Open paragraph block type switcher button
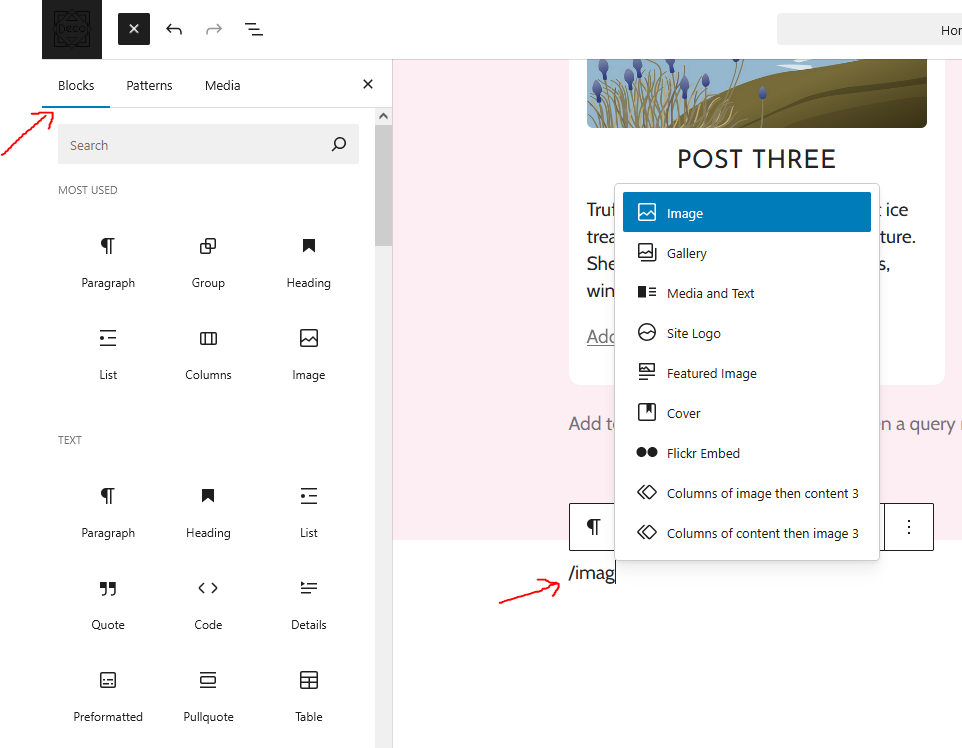The width and height of the screenshot is (962, 748). point(593,527)
